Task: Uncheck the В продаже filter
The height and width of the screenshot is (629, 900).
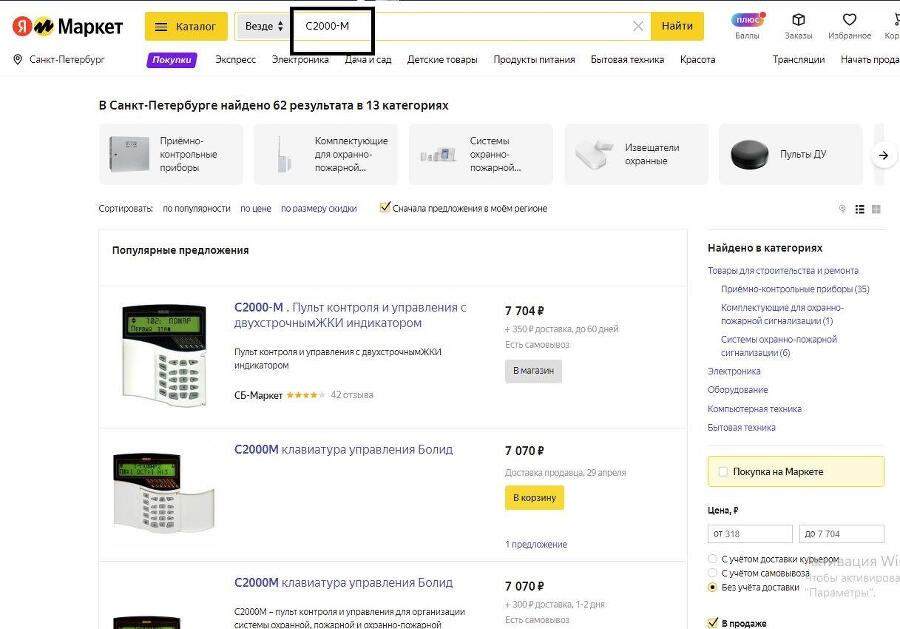Action: click(x=715, y=621)
